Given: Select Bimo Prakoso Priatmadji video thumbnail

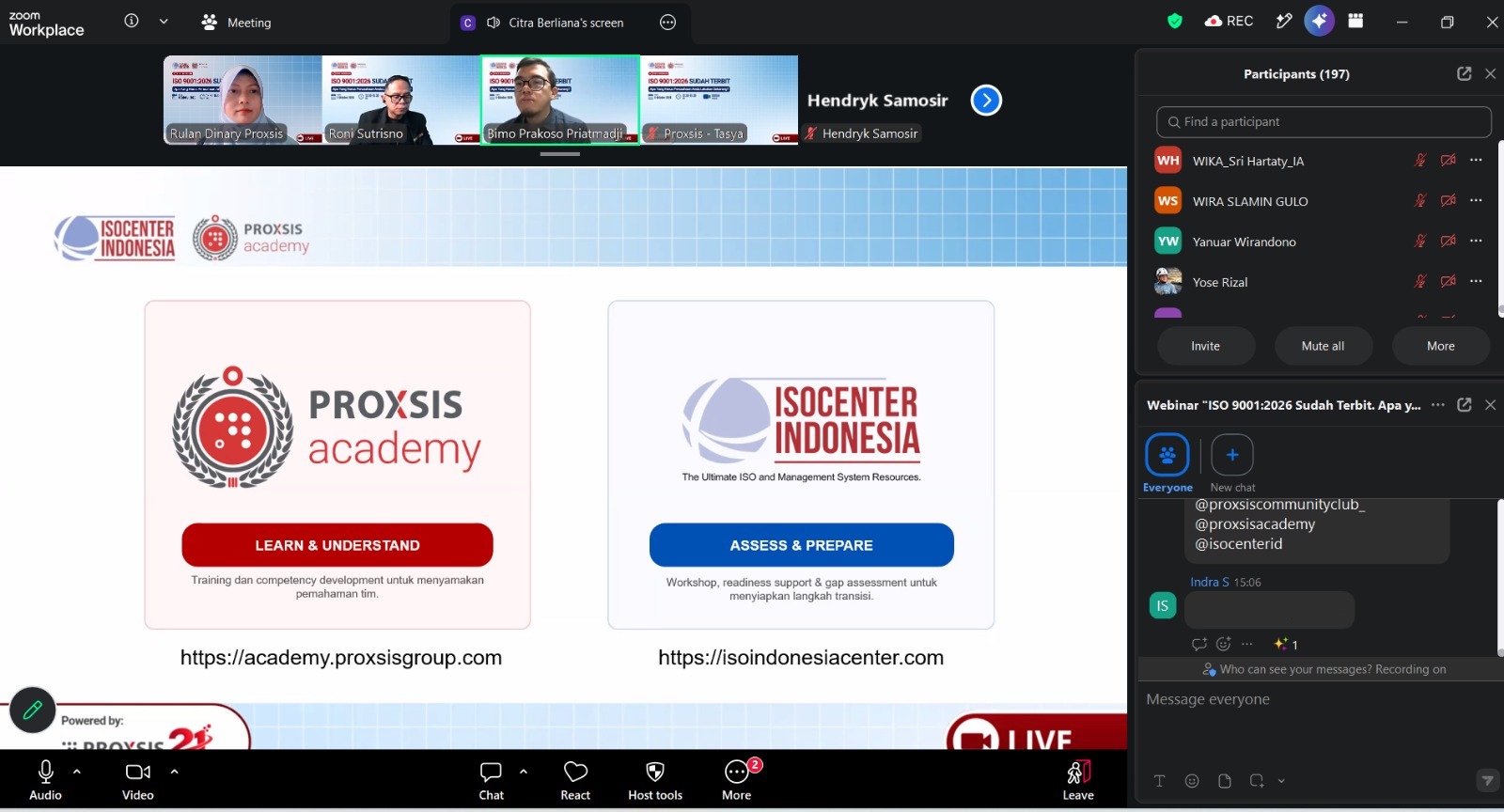Looking at the screenshot, I should 560,100.
